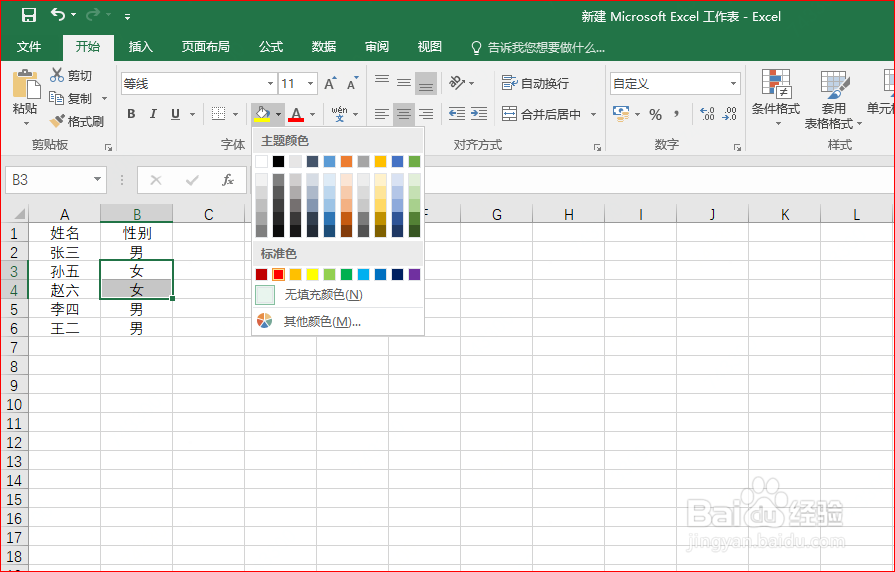Click the text orientation icon

(x=457, y=83)
